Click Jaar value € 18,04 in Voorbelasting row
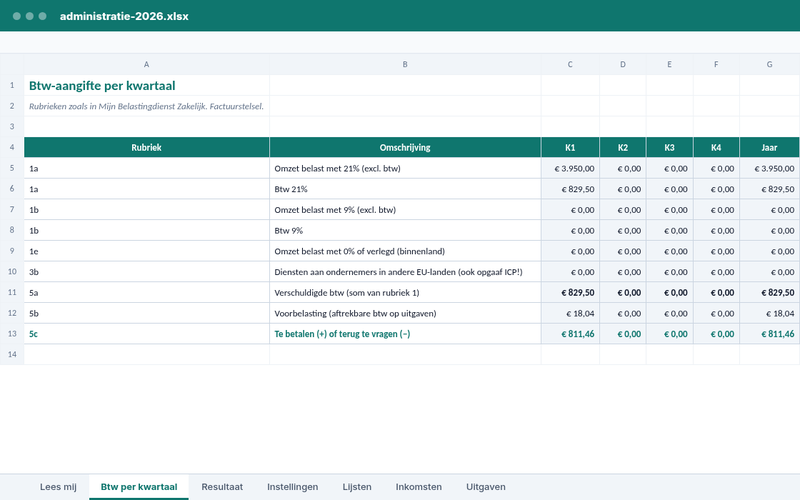 (x=769, y=313)
